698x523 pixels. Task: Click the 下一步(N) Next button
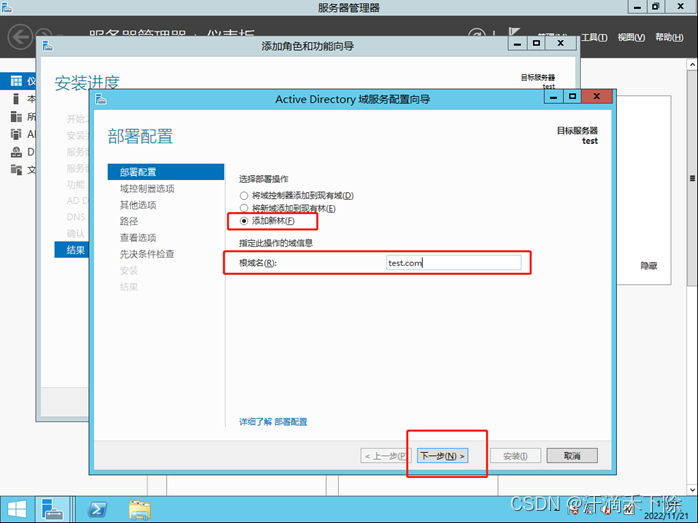pyautogui.click(x=442, y=456)
